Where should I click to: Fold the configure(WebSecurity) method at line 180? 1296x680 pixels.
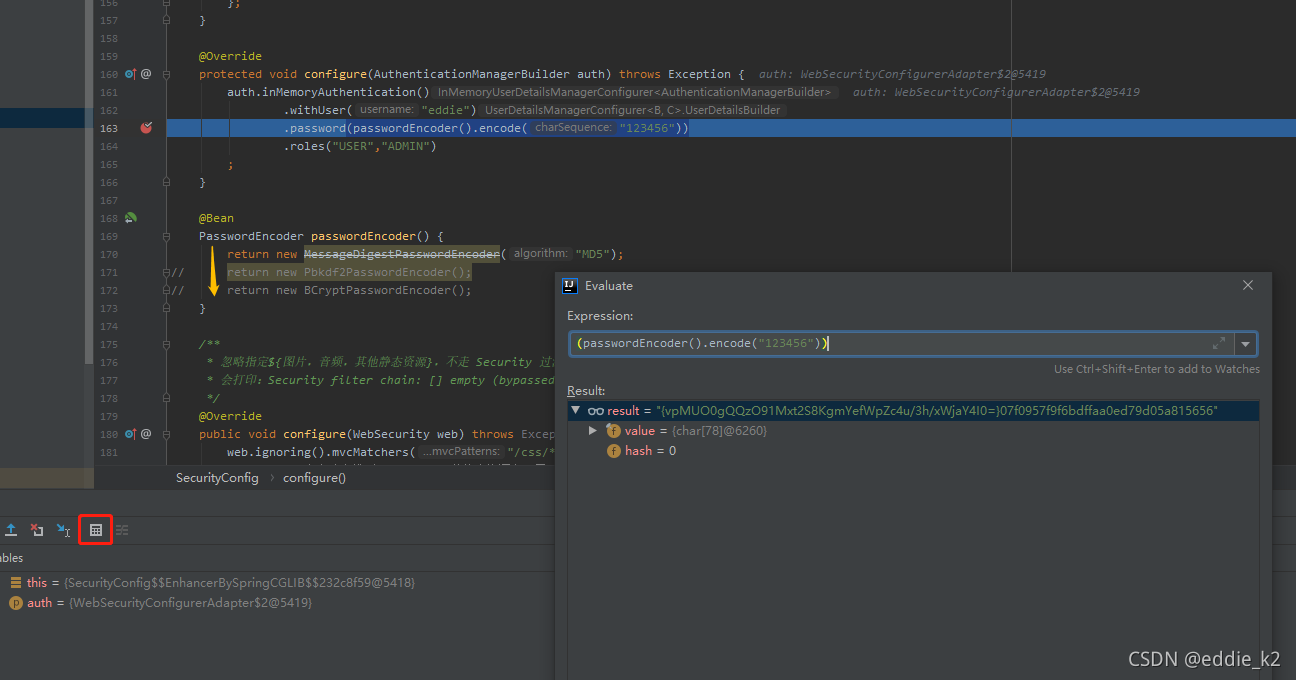click(168, 434)
